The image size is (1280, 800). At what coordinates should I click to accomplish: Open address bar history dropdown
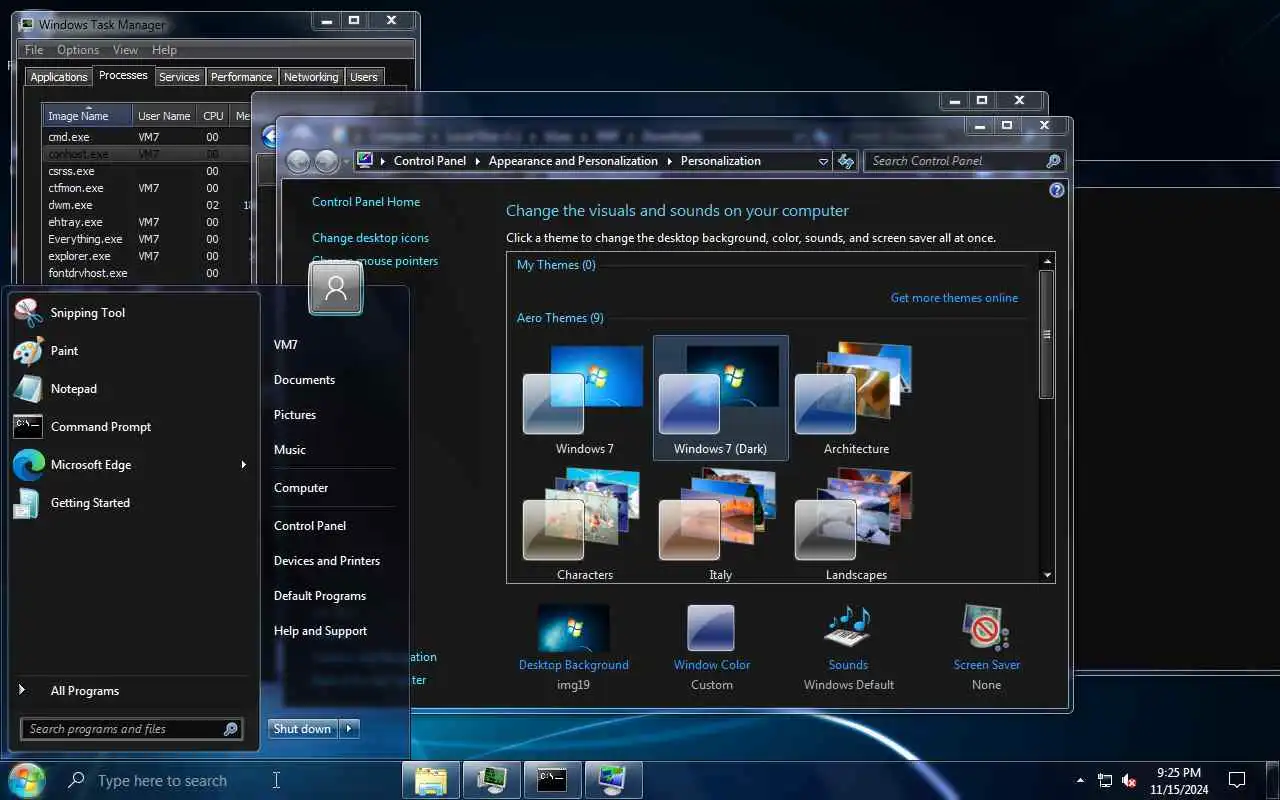tap(823, 161)
